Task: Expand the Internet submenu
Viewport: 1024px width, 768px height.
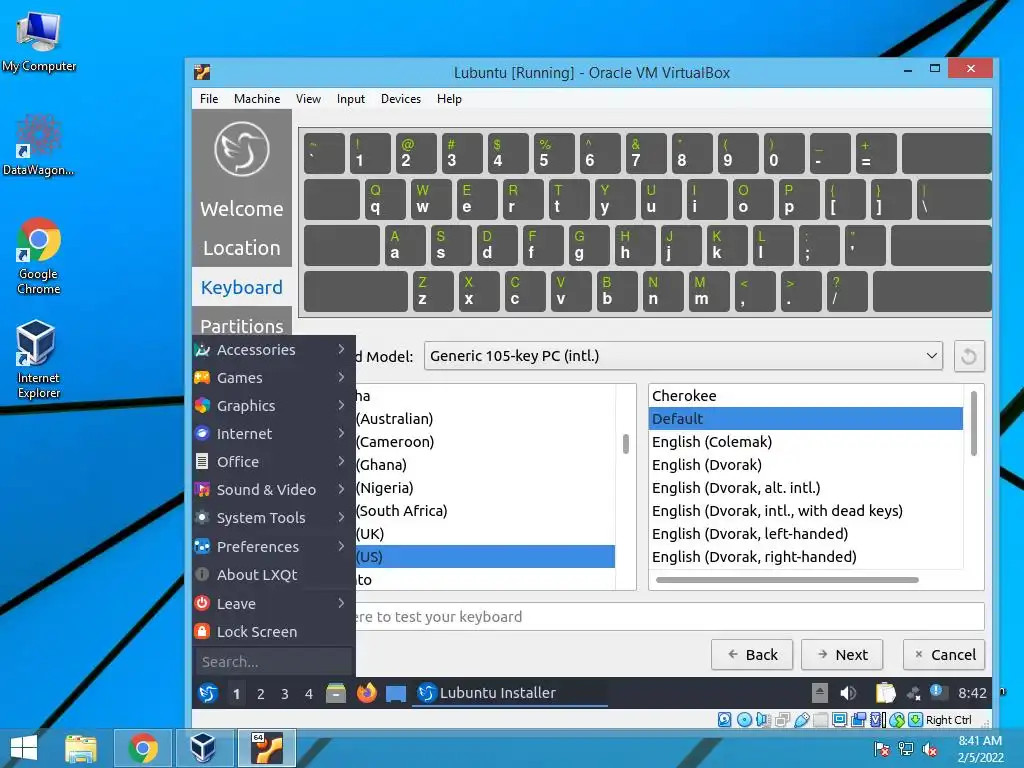Action: coord(274,434)
